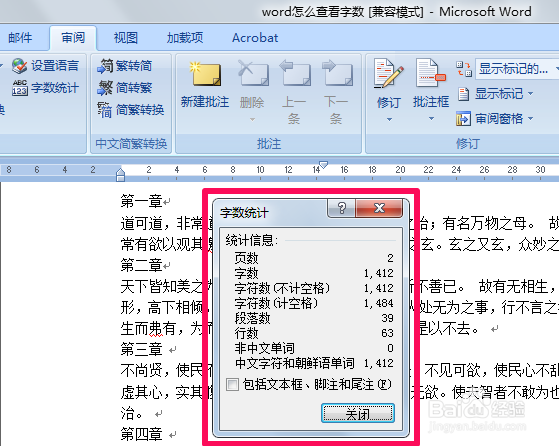Click the 第四章 heading text
Viewport: 559px width, 446px height.
click(142, 434)
